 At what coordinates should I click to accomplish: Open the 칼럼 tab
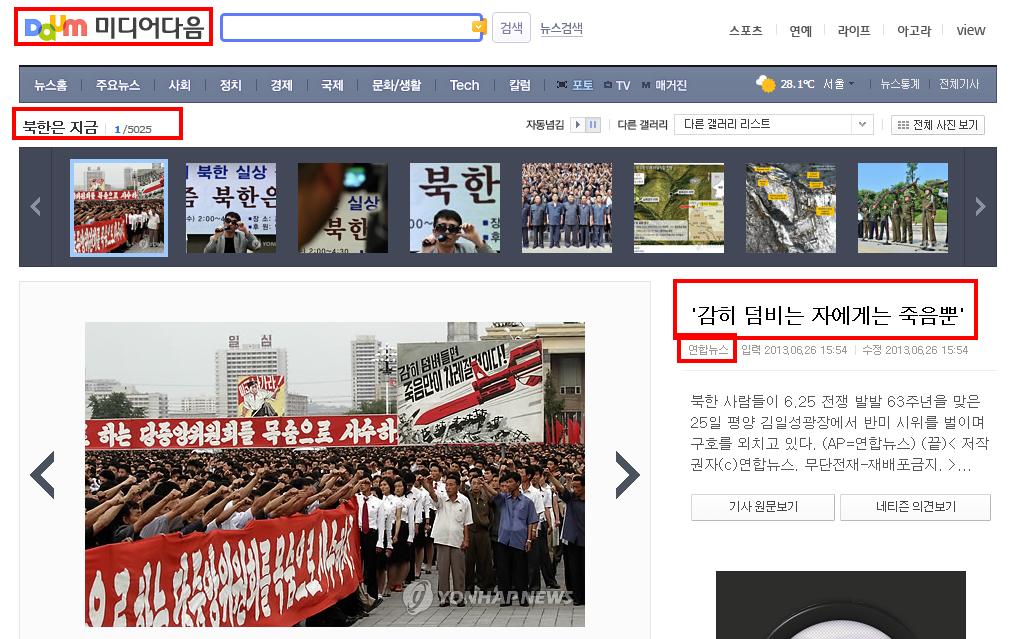(519, 85)
